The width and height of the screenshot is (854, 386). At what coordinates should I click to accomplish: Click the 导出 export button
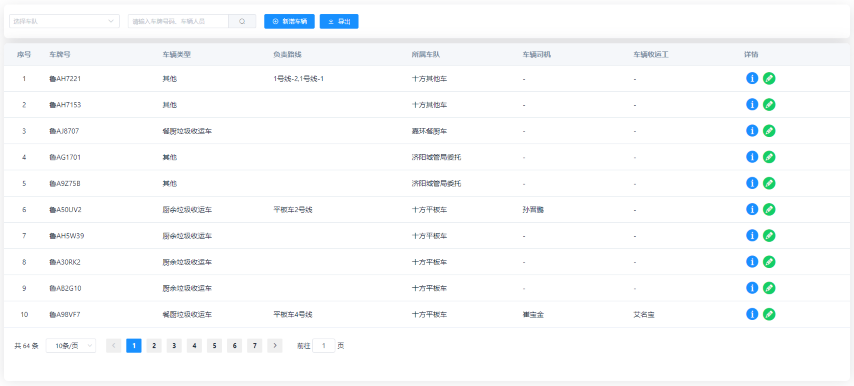pos(339,21)
